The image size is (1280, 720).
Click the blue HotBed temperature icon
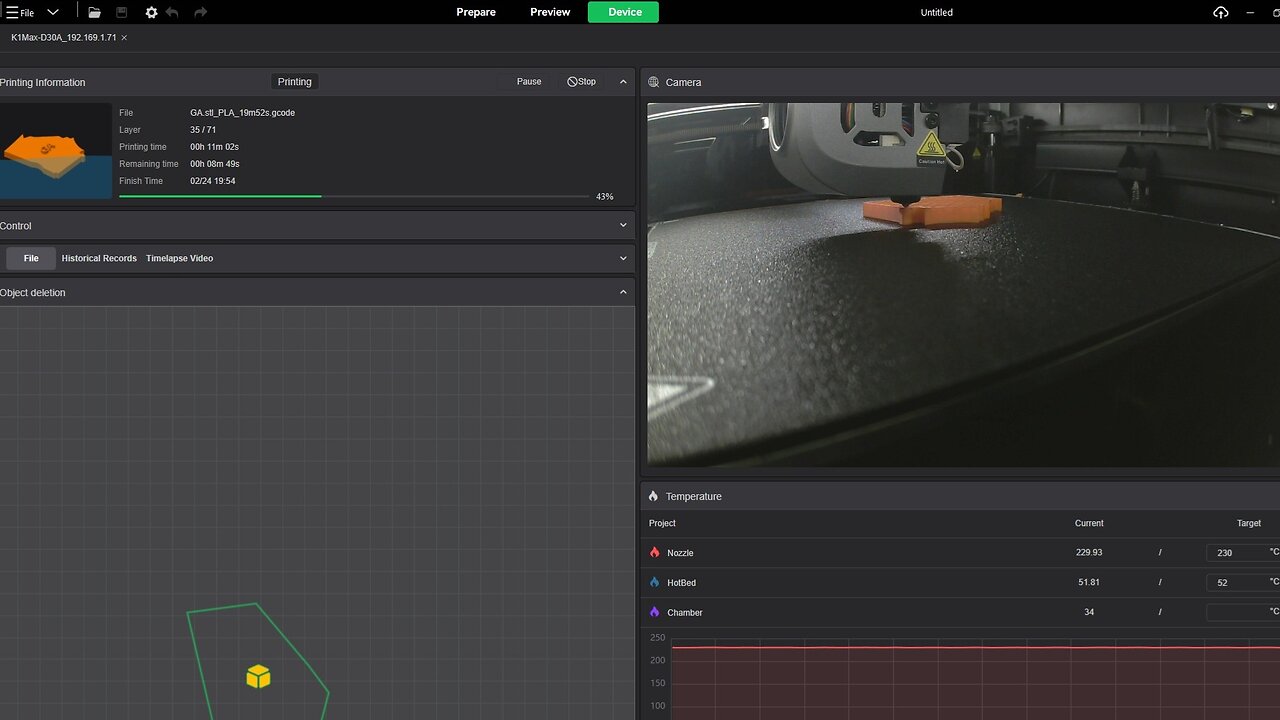[655, 582]
